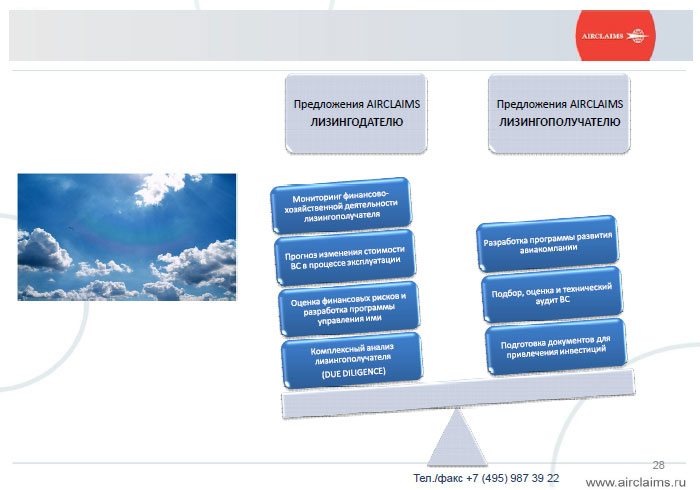Click 'Разработка программы развития авиакомпании' block
The width and height of the screenshot is (700, 490).
[x=548, y=244]
